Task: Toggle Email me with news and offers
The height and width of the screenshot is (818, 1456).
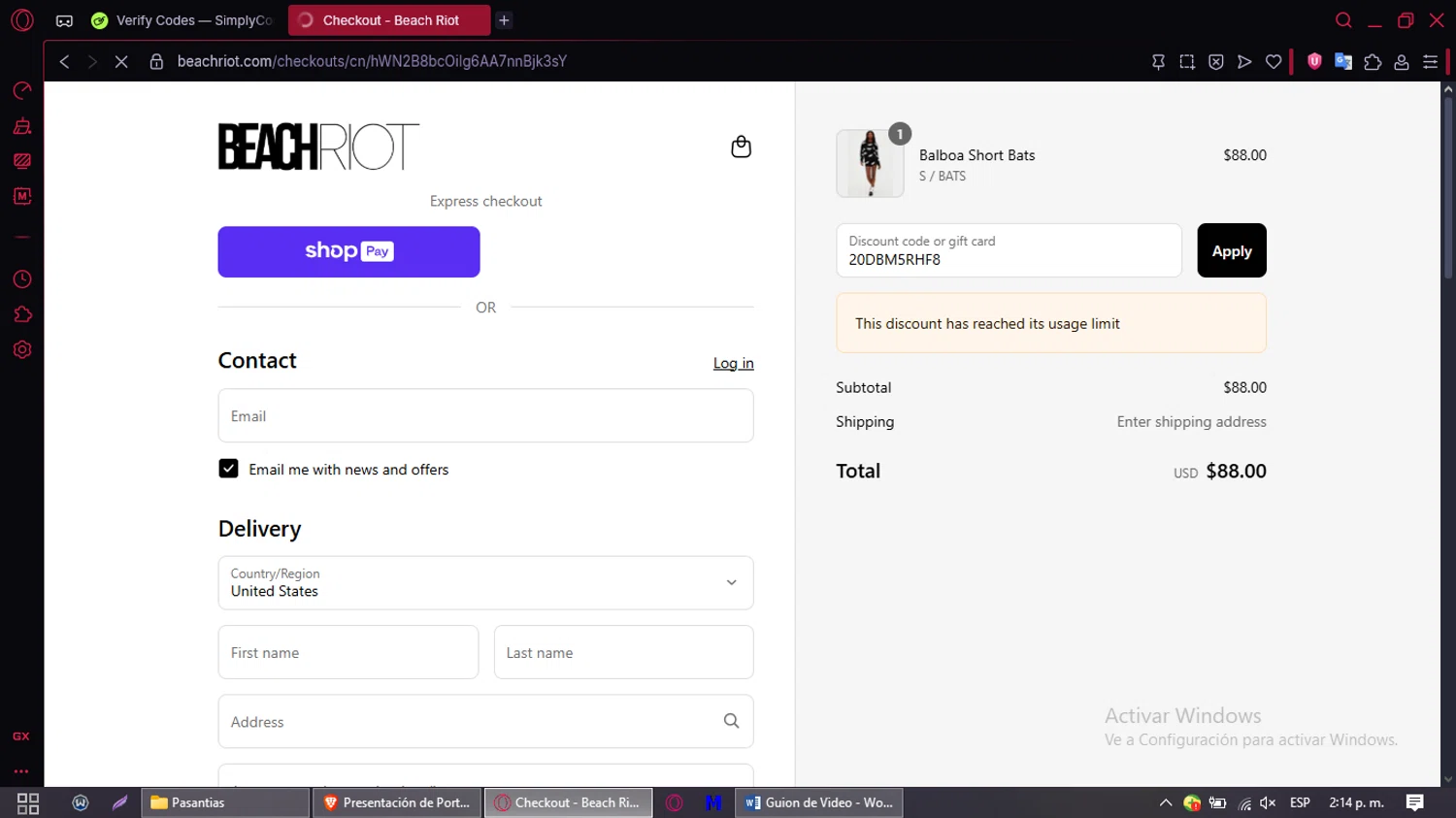Action: pos(228,469)
